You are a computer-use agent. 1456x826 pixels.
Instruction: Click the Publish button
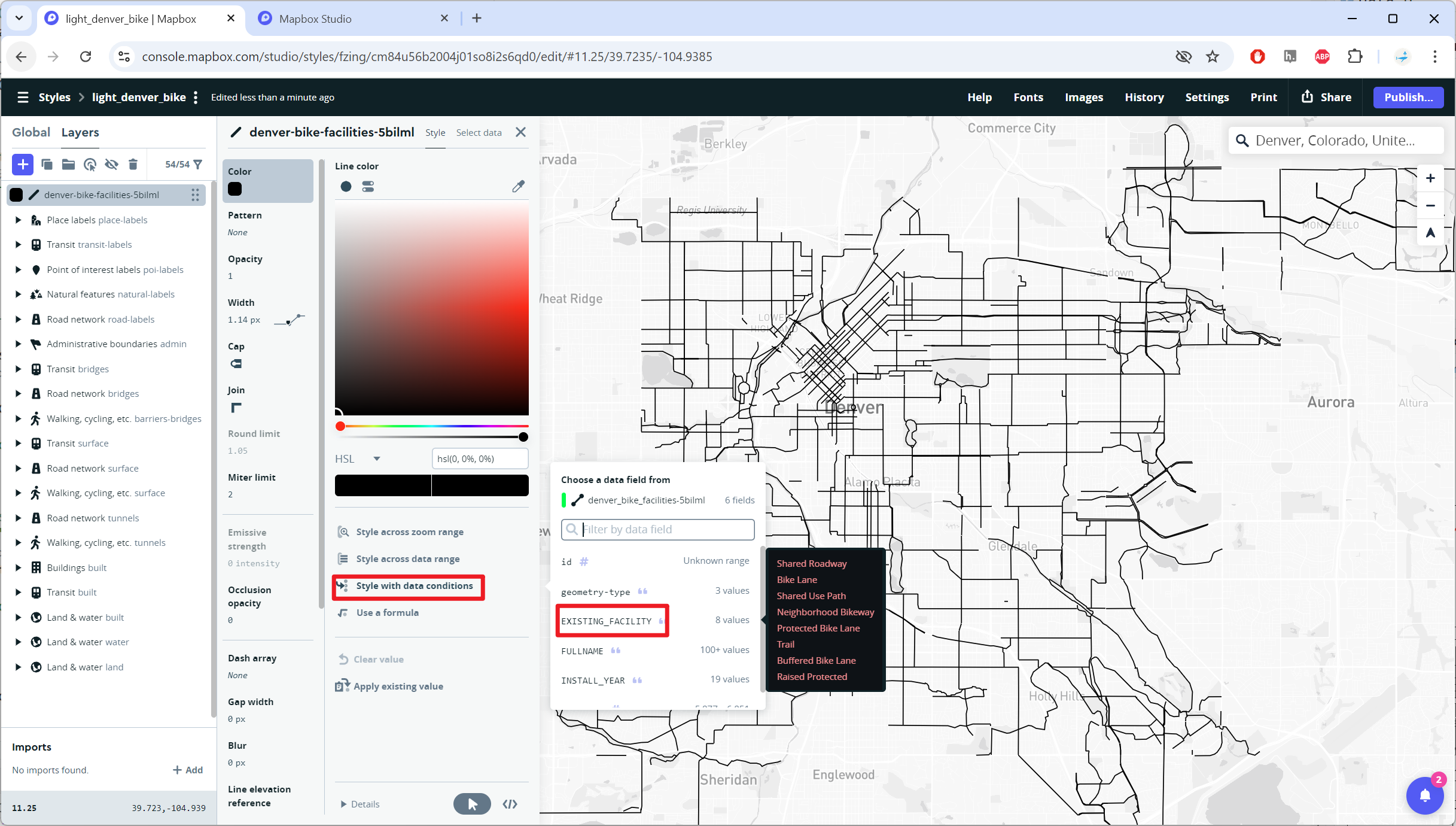(x=1408, y=97)
